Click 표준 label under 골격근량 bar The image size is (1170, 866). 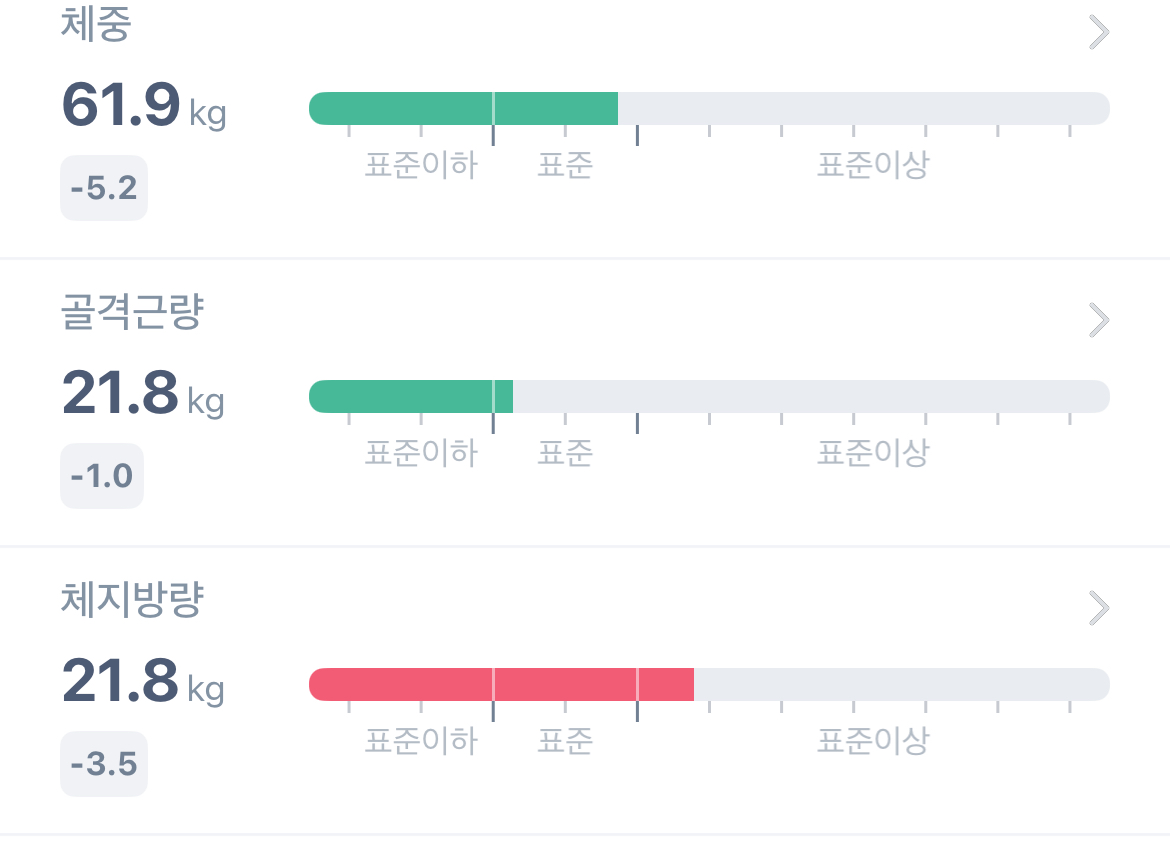(565, 453)
